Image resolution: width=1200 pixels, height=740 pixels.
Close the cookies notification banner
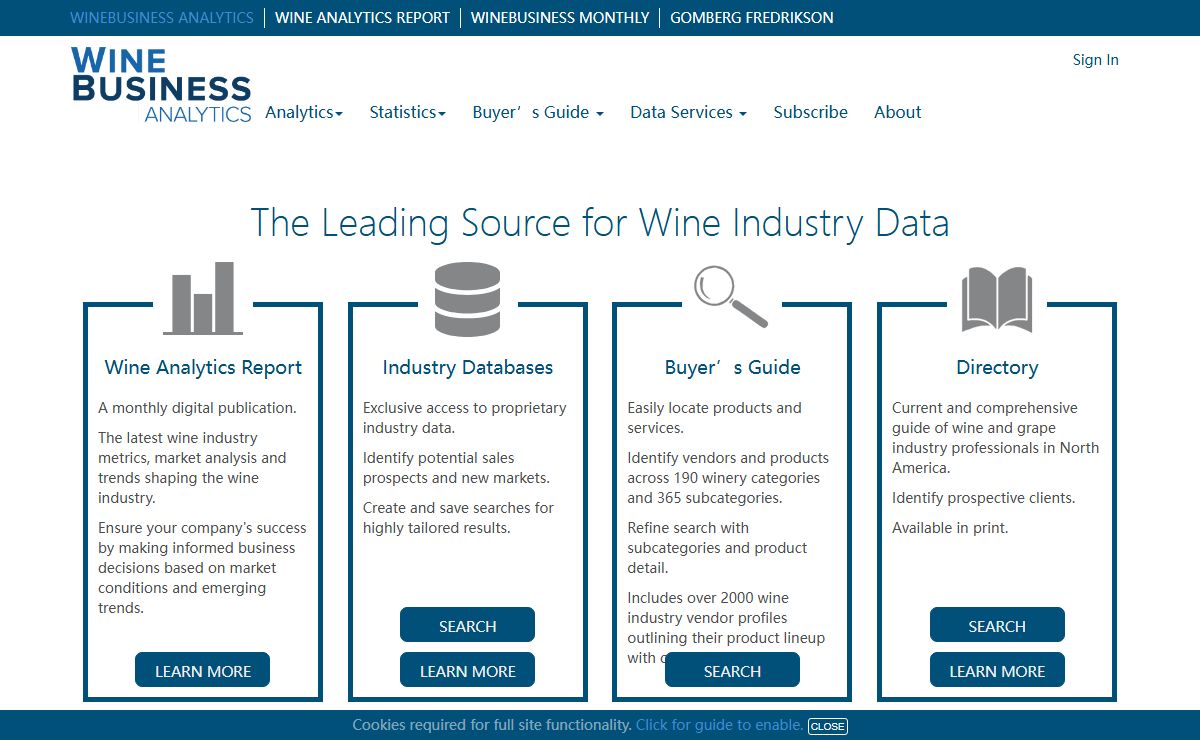(x=827, y=726)
